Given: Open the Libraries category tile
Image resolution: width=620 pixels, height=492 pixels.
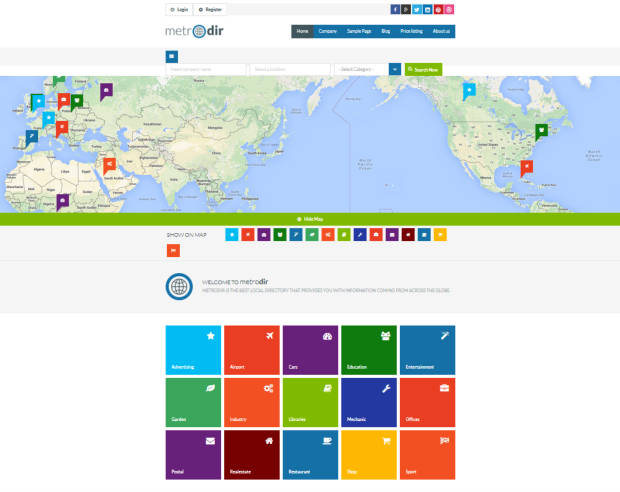Looking at the screenshot, I should click(310, 402).
